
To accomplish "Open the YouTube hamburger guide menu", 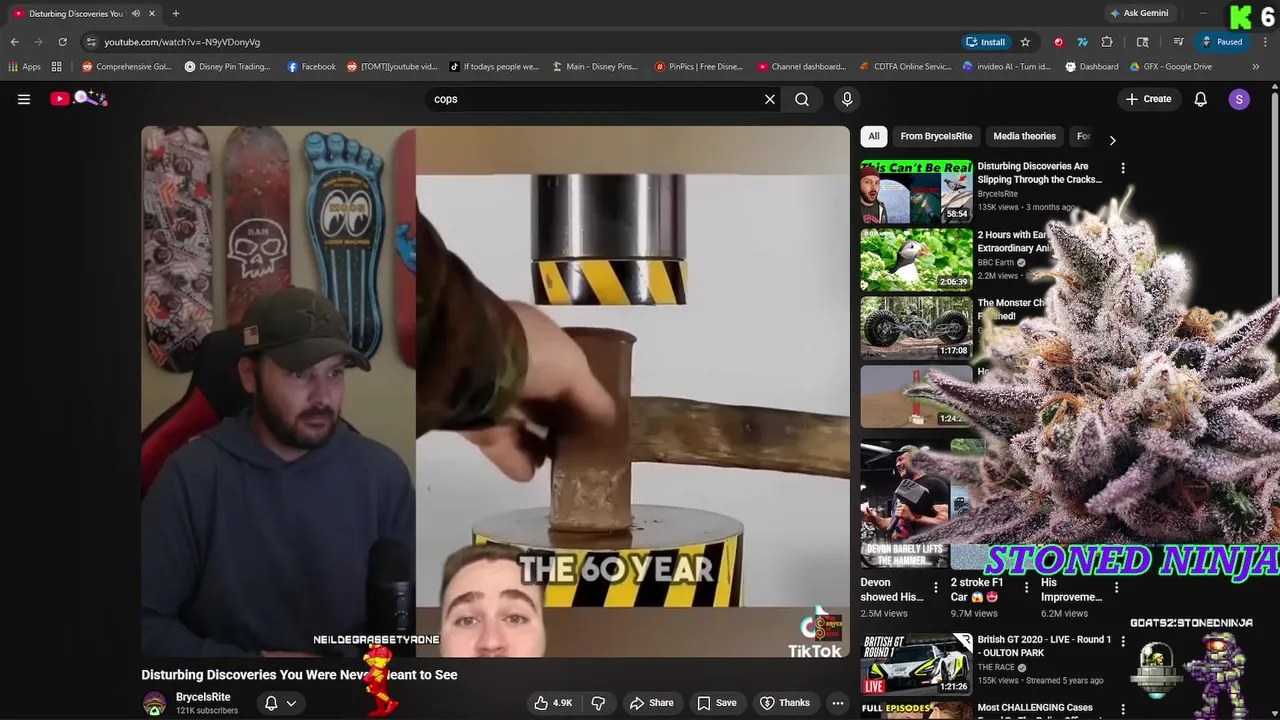I will pos(24,99).
